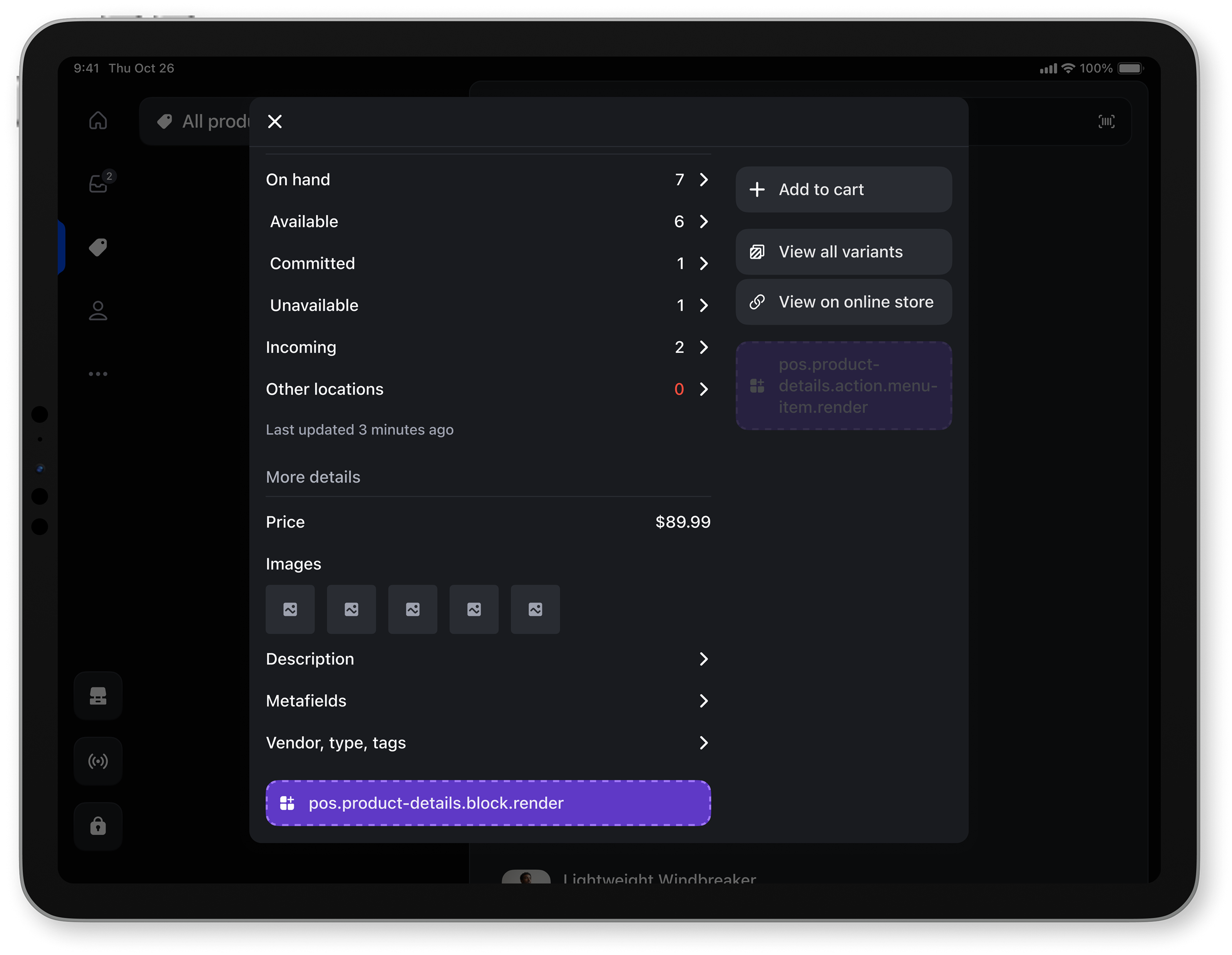Open the Home icon in sidebar

98,120
